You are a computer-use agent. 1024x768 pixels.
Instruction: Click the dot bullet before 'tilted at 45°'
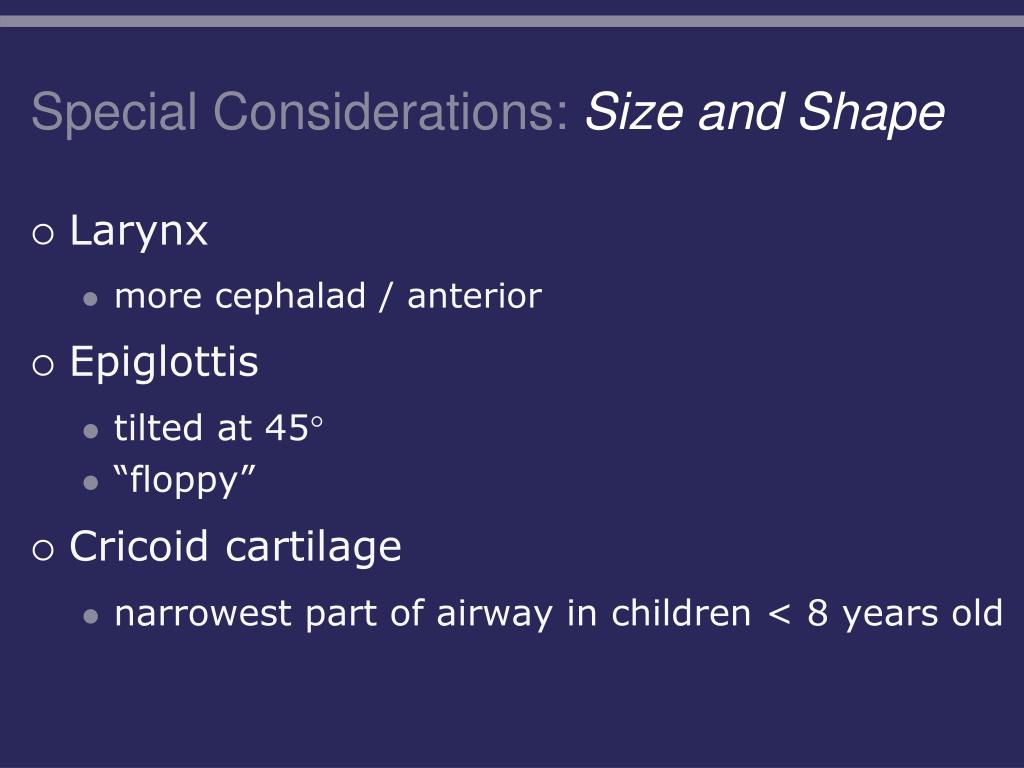(x=91, y=431)
